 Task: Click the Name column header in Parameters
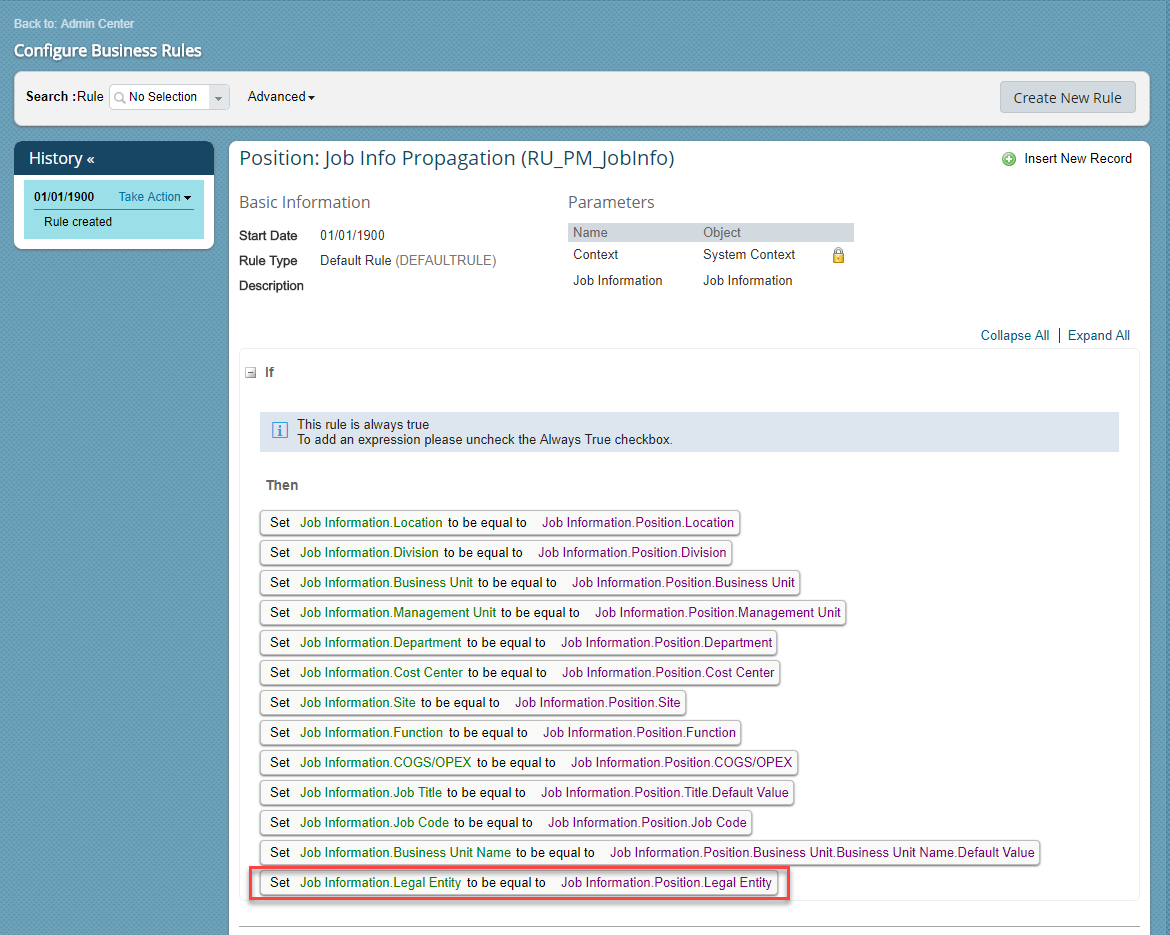click(x=589, y=233)
